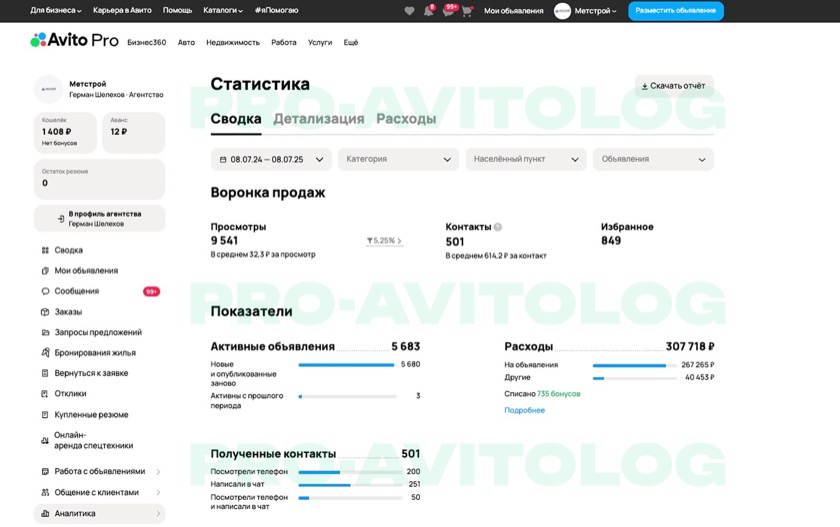This screenshot has width=840, height=527.
Task: Expand Работа с объявлениями chevron
Action: pos(158,472)
